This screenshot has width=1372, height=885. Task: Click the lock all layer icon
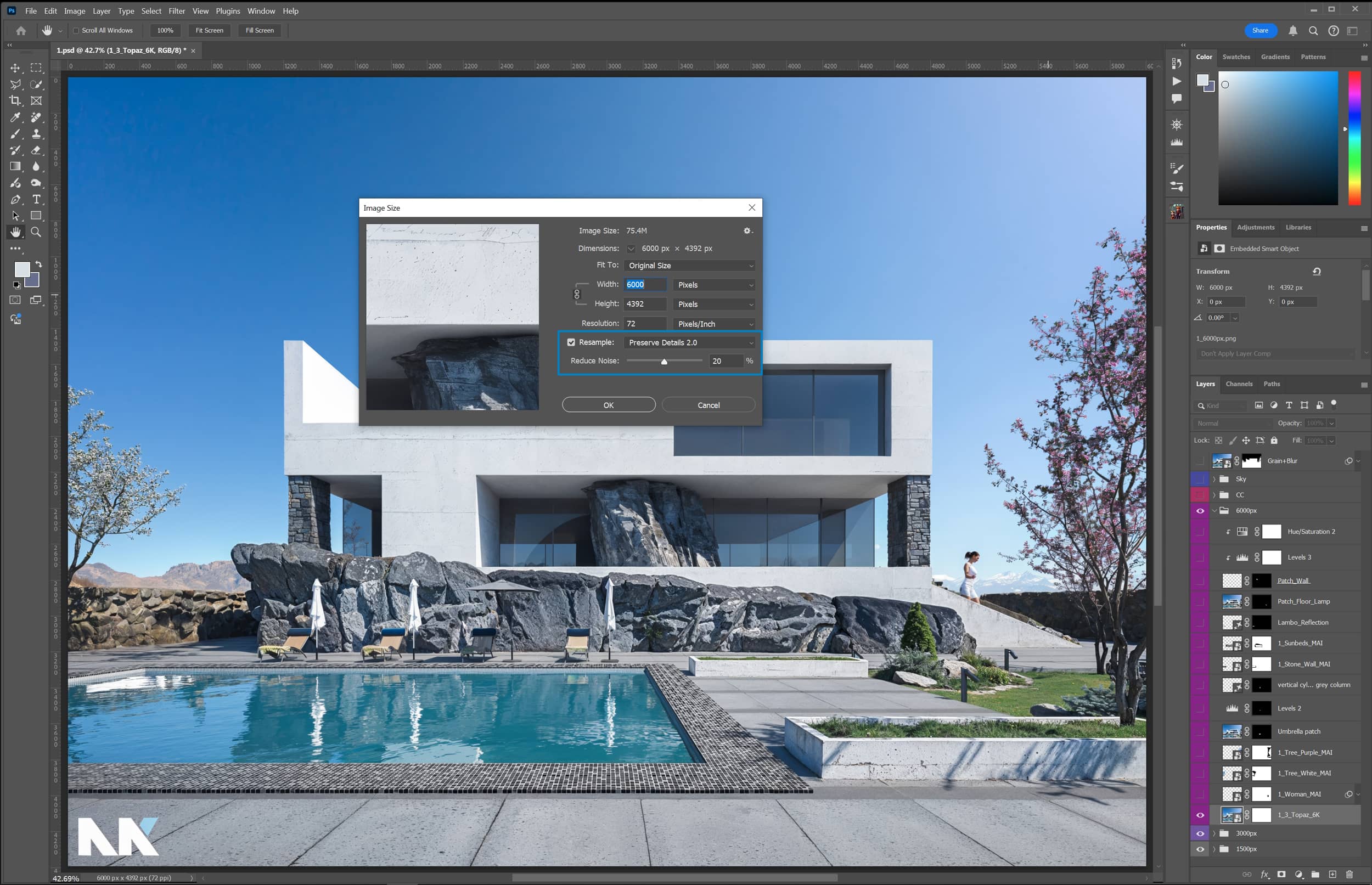pos(1274,441)
